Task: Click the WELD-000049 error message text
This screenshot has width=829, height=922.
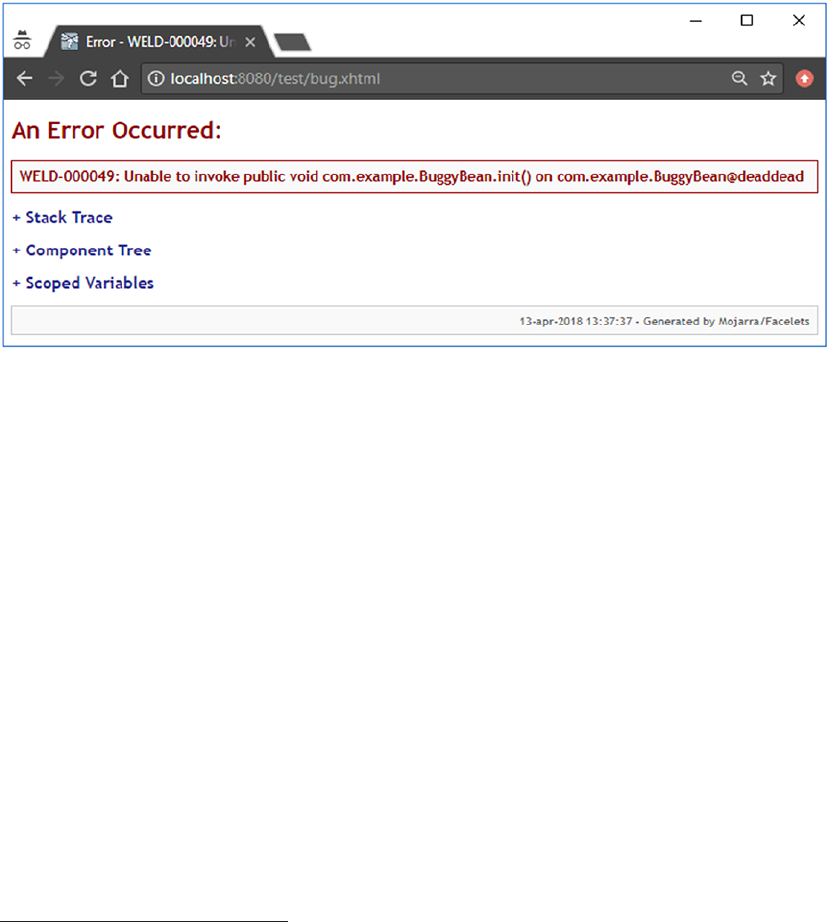Action: point(412,176)
